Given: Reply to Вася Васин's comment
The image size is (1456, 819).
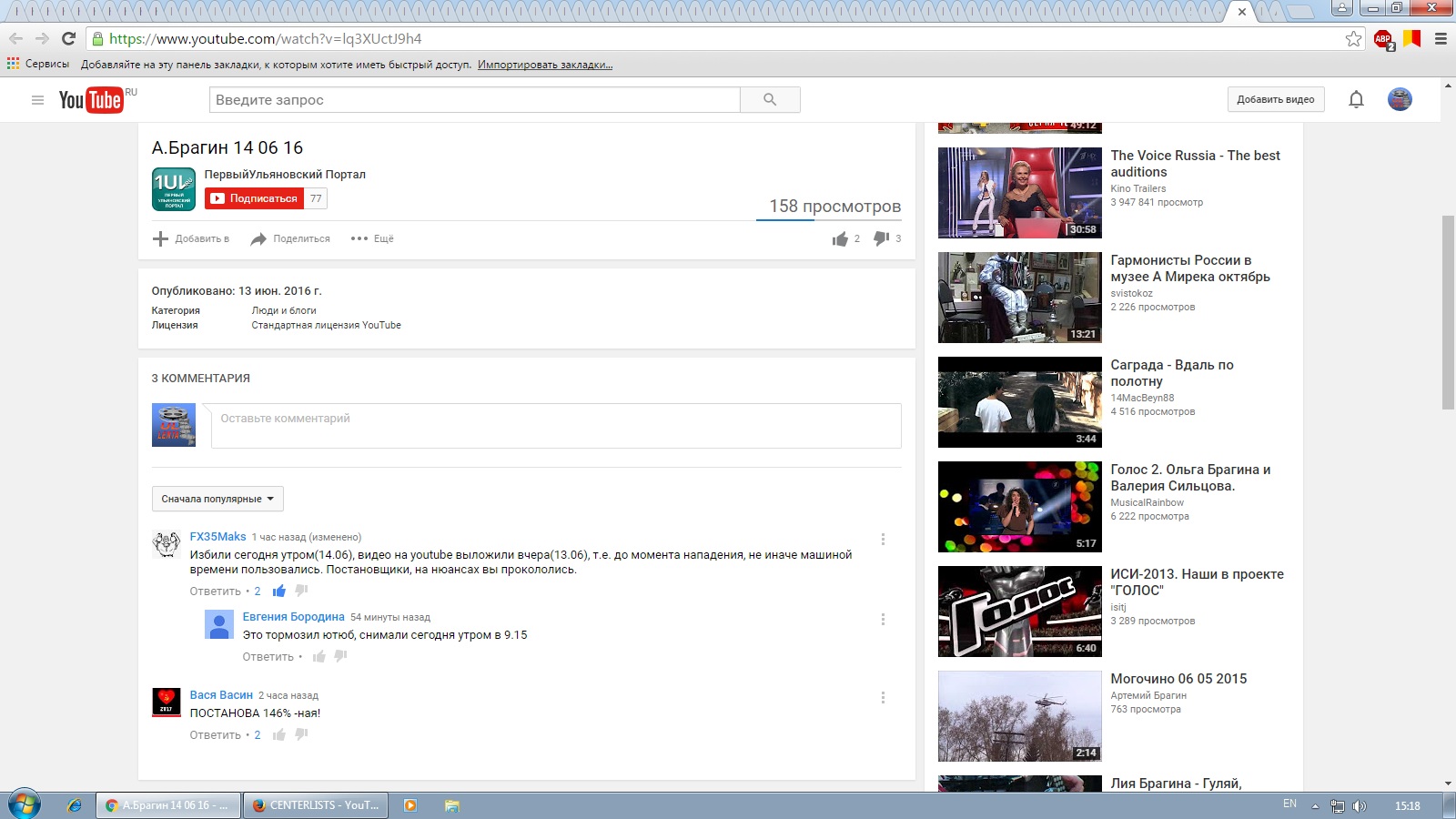Looking at the screenshot, I should [x=216, y=735].
